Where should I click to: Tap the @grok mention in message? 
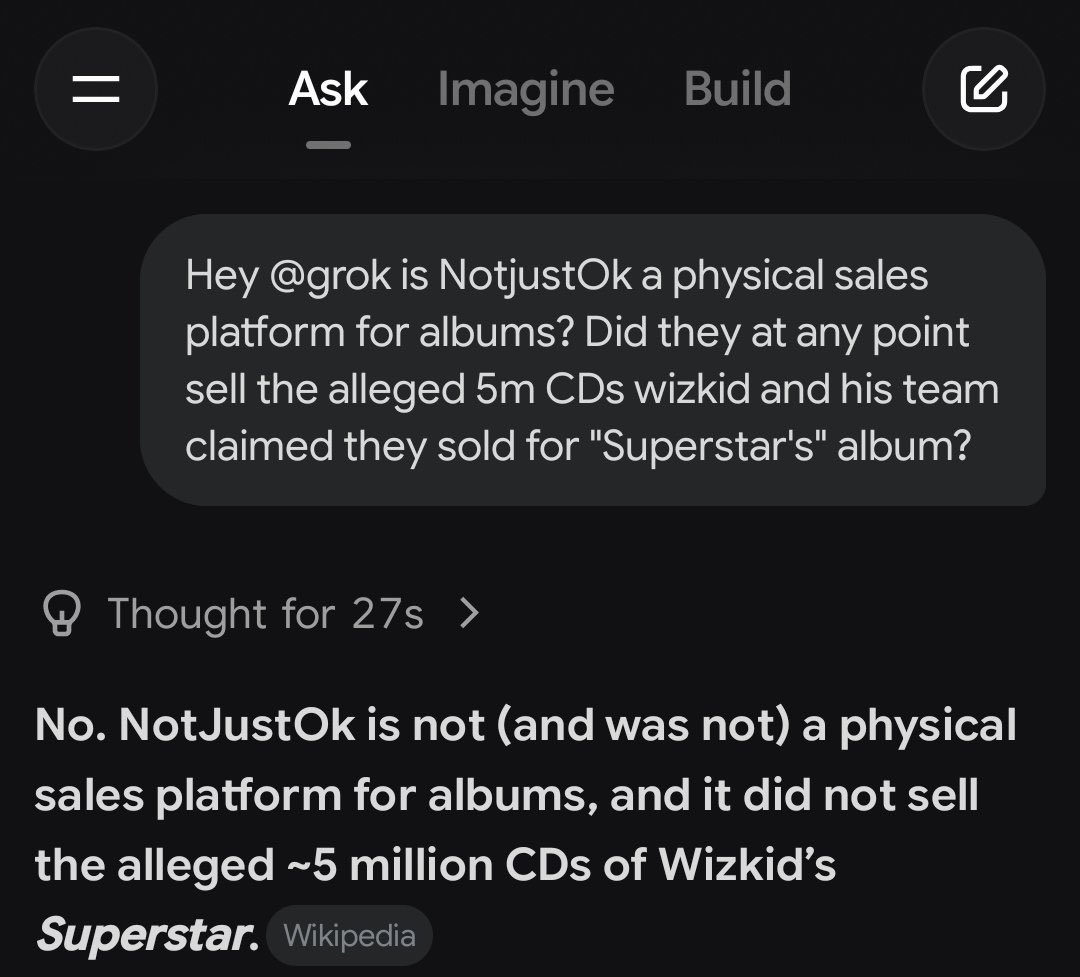point(331,276)
